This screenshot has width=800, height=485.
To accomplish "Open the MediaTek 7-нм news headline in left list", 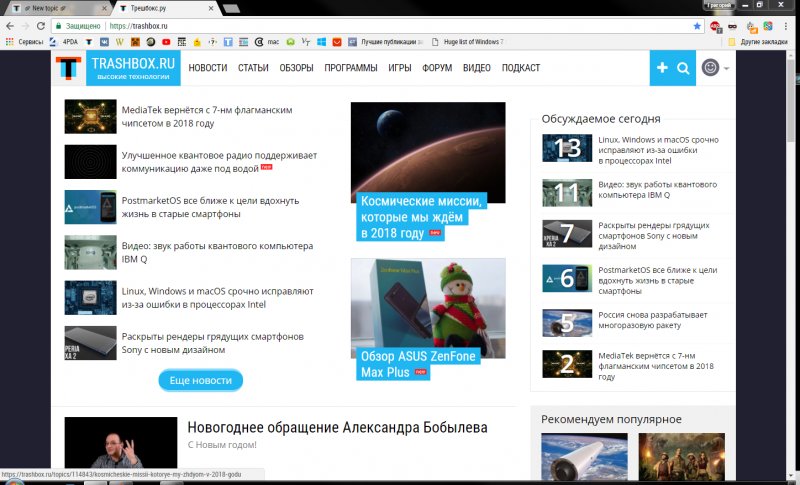I will (207, 116).
